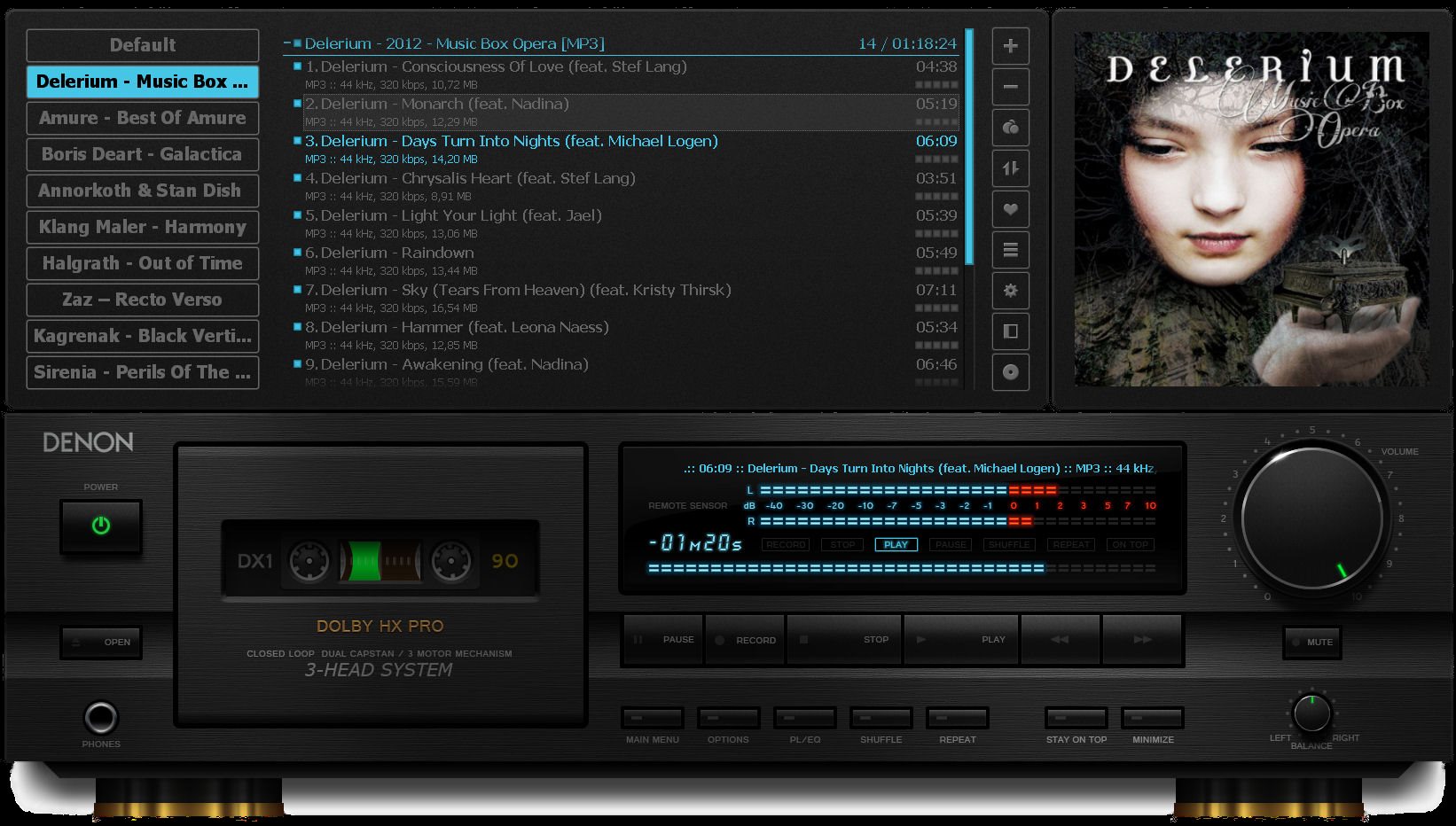Switch to the Zaz – Recto Verso tab
Screen dimensions: 1456x826
[x=143, y=300]
